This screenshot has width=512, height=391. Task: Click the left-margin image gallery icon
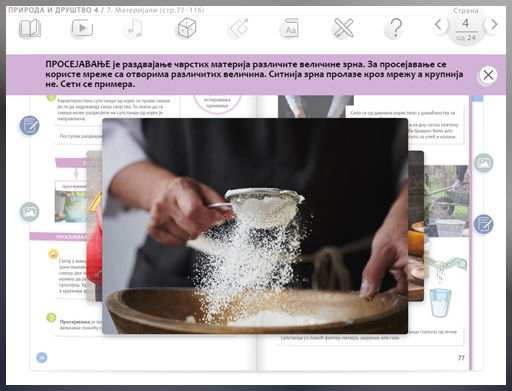[29, 212]
